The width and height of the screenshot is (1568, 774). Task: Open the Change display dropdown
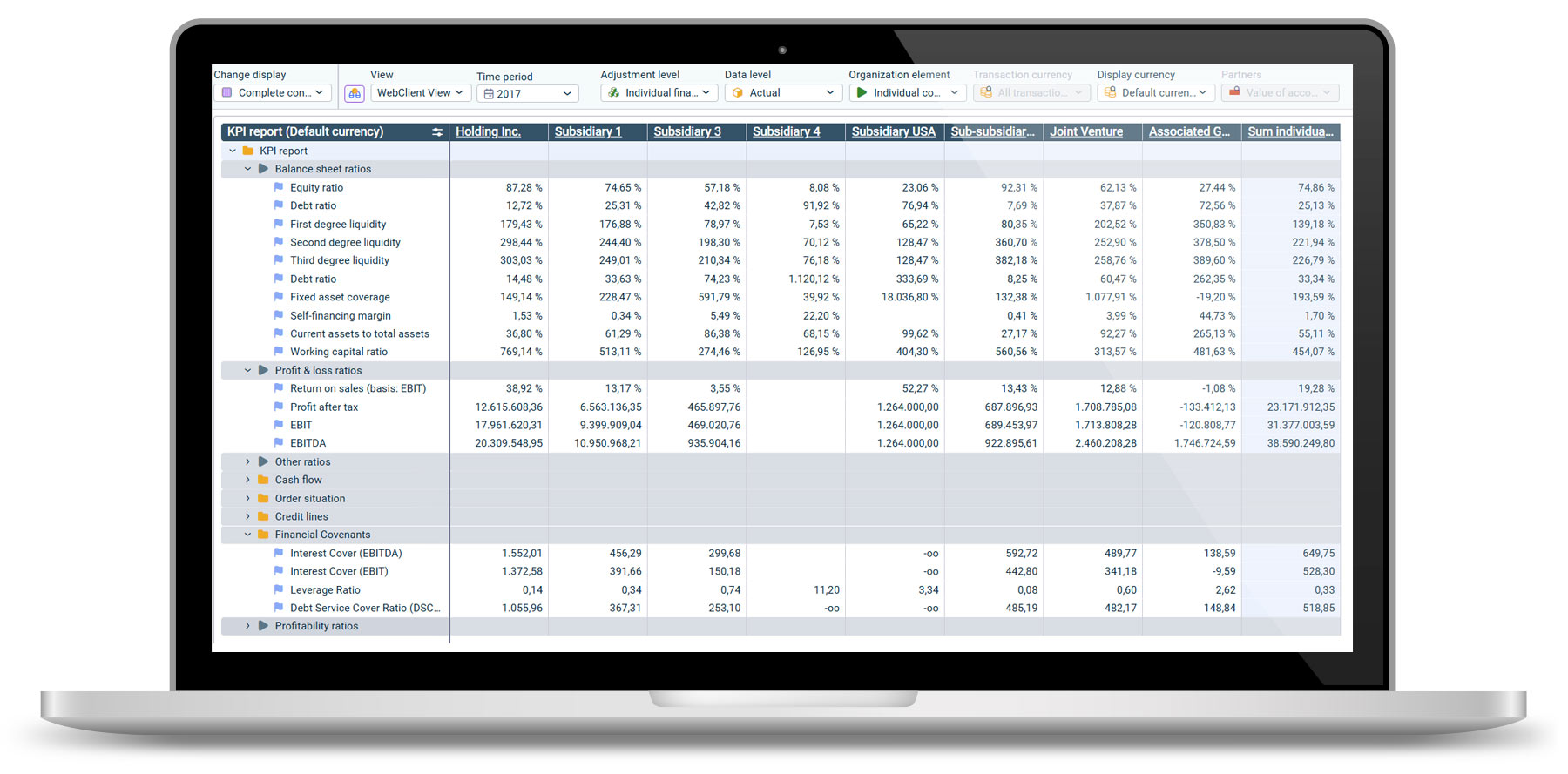(x=273, y=92)
